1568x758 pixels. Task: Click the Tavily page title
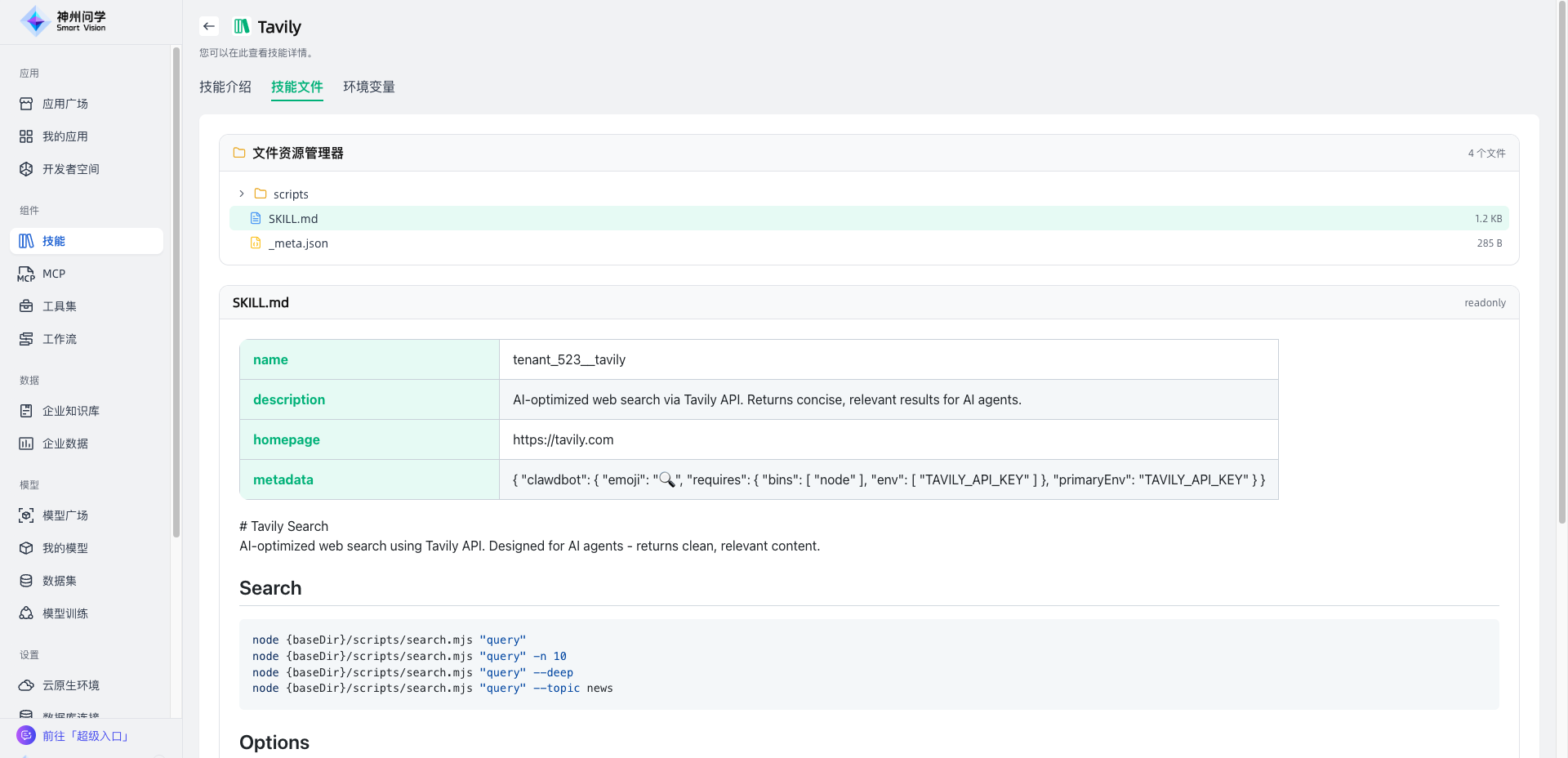[x=279, y=27]
